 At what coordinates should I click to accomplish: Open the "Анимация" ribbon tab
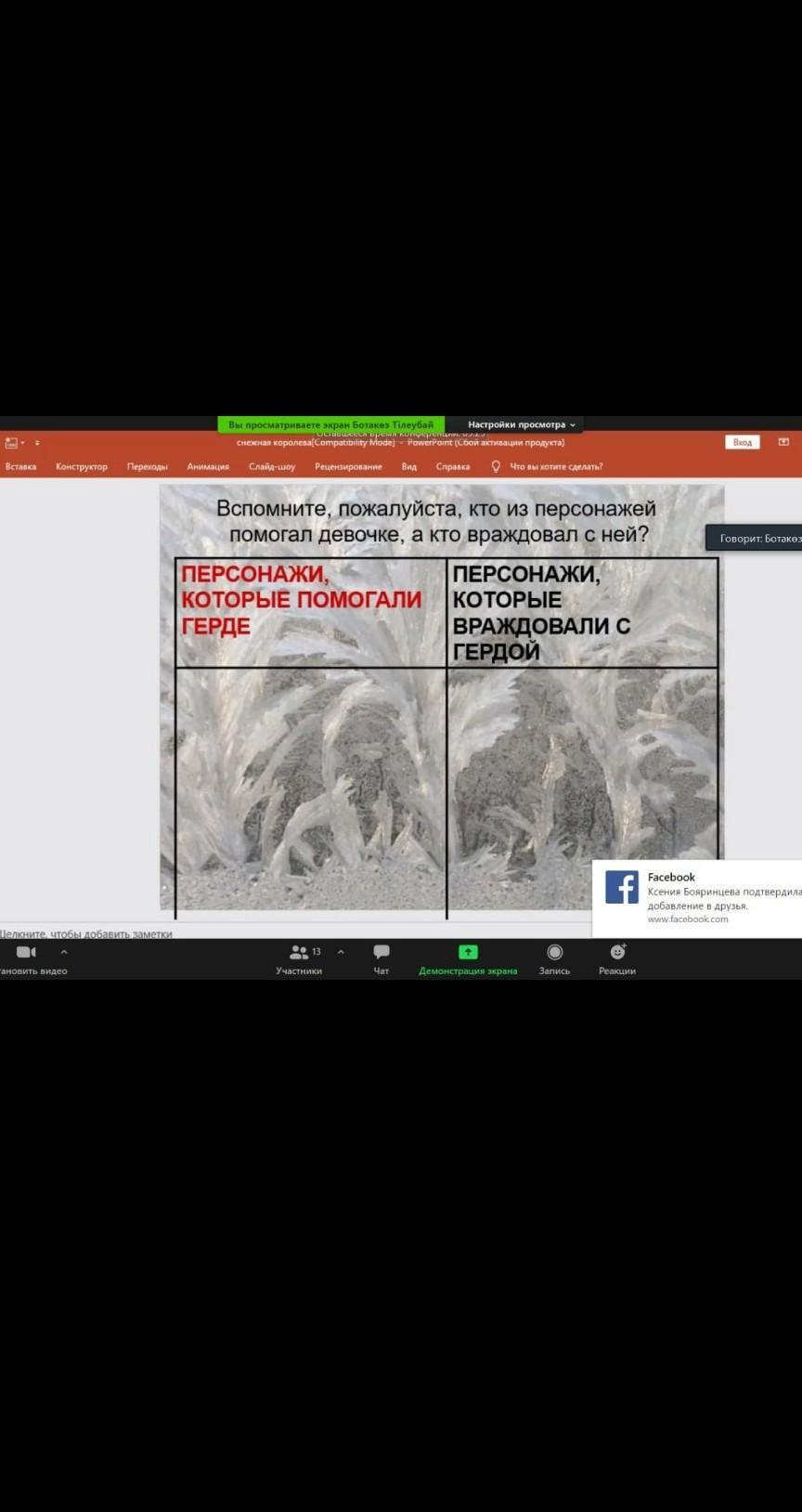(x=208, y=467)
